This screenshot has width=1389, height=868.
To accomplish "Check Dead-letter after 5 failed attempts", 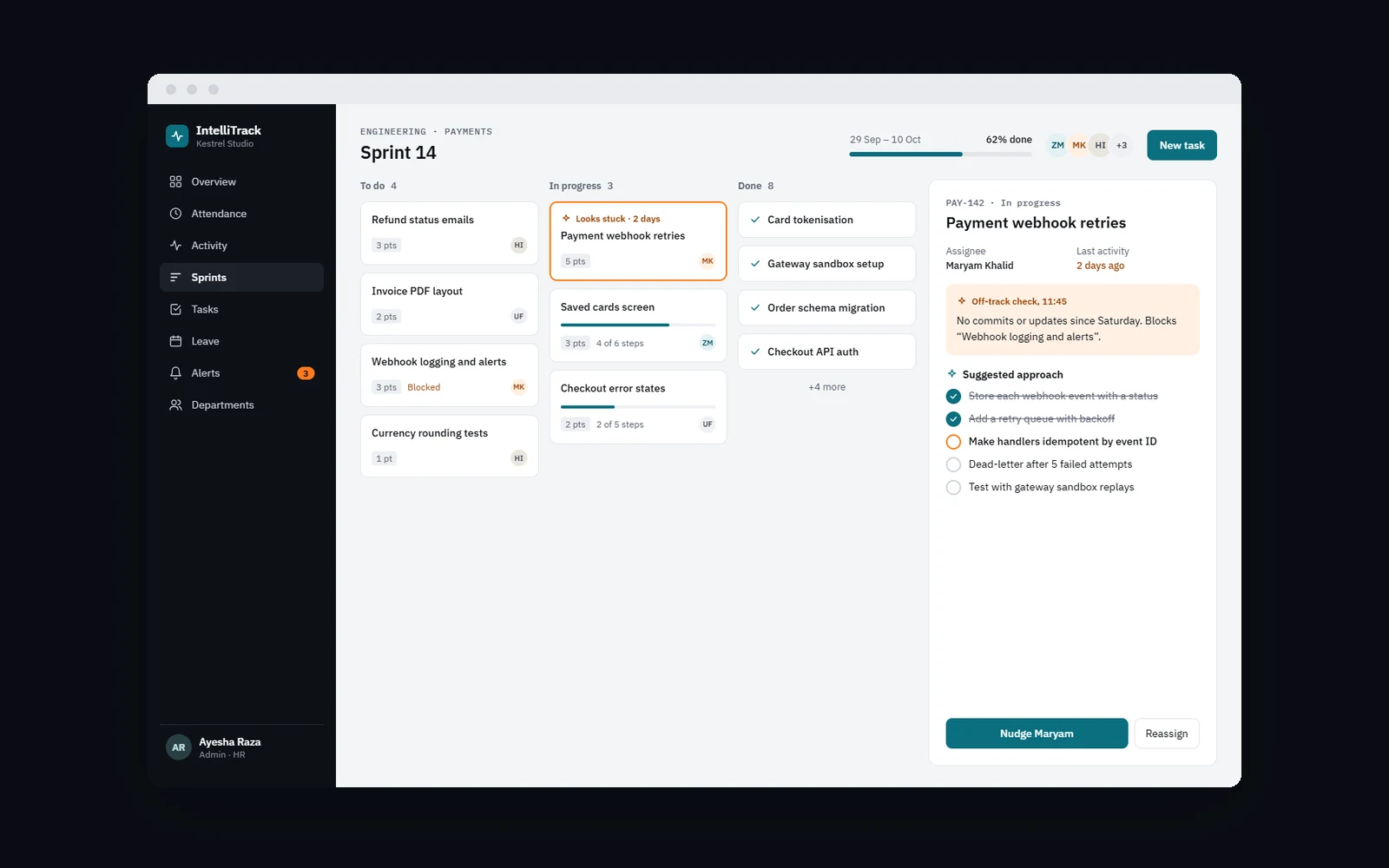I will pyautogui.click(x=953, y=464).
